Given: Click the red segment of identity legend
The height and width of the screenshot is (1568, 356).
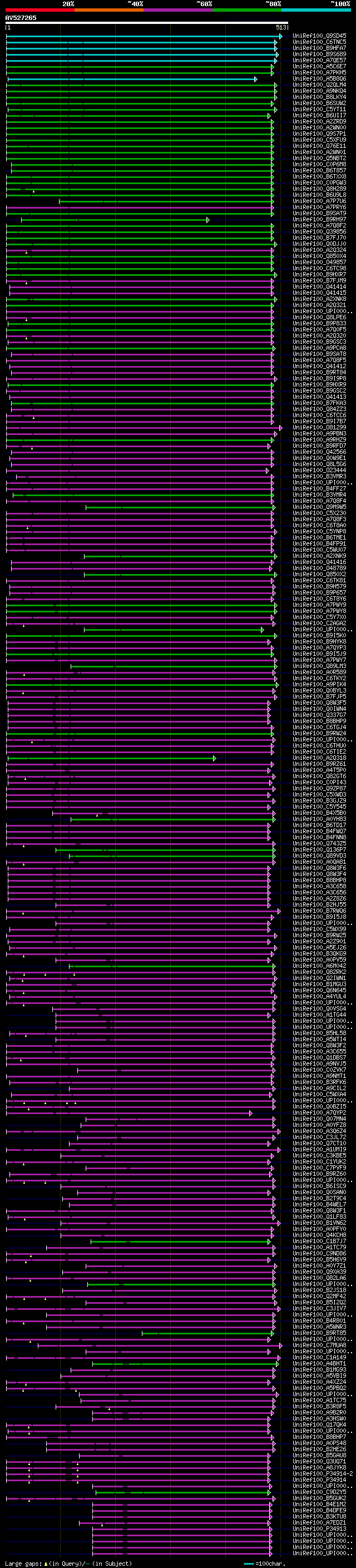Looking at the screenshot, I should (39, 10).
